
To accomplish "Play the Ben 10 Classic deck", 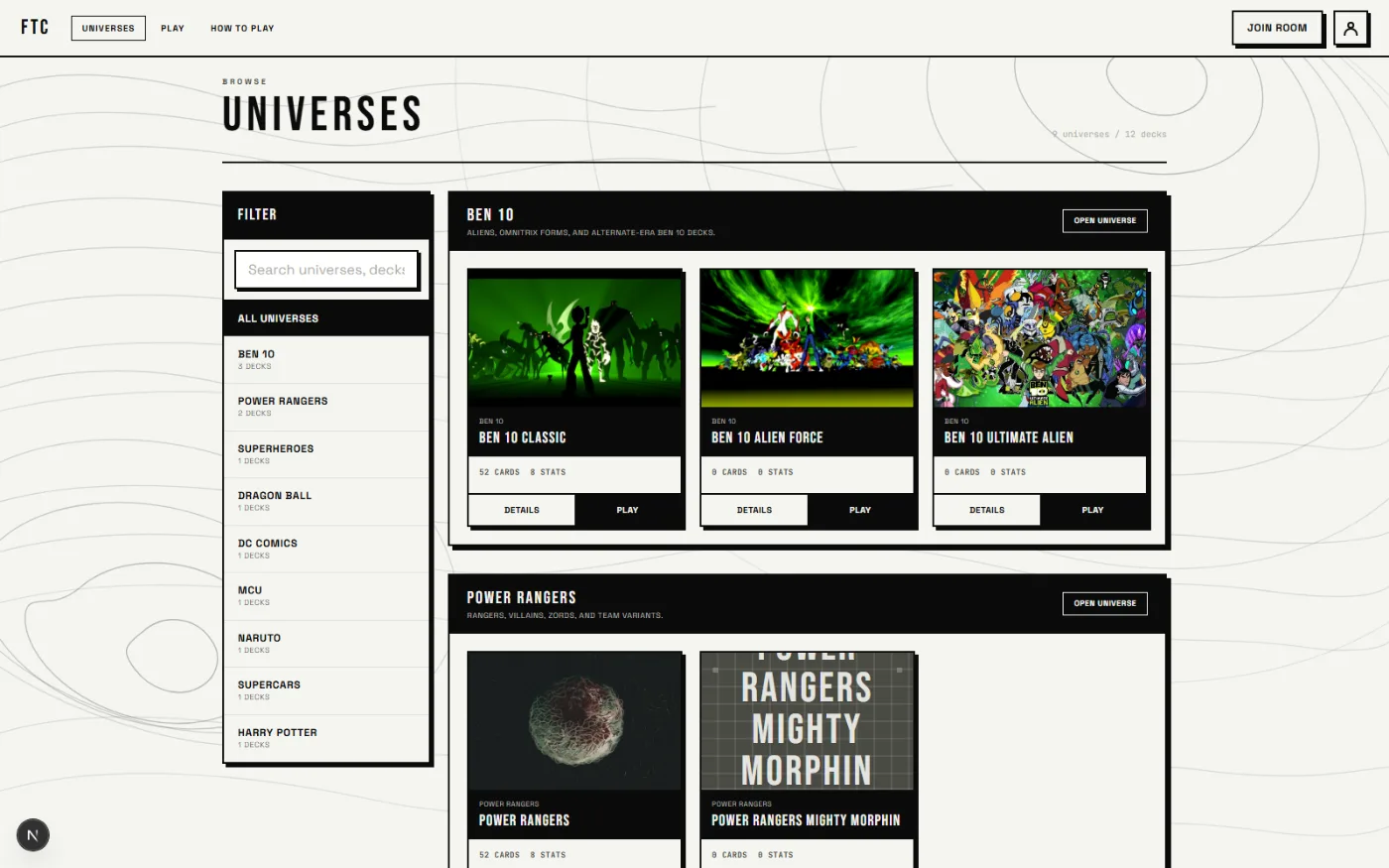I will [x=627, y=510].
